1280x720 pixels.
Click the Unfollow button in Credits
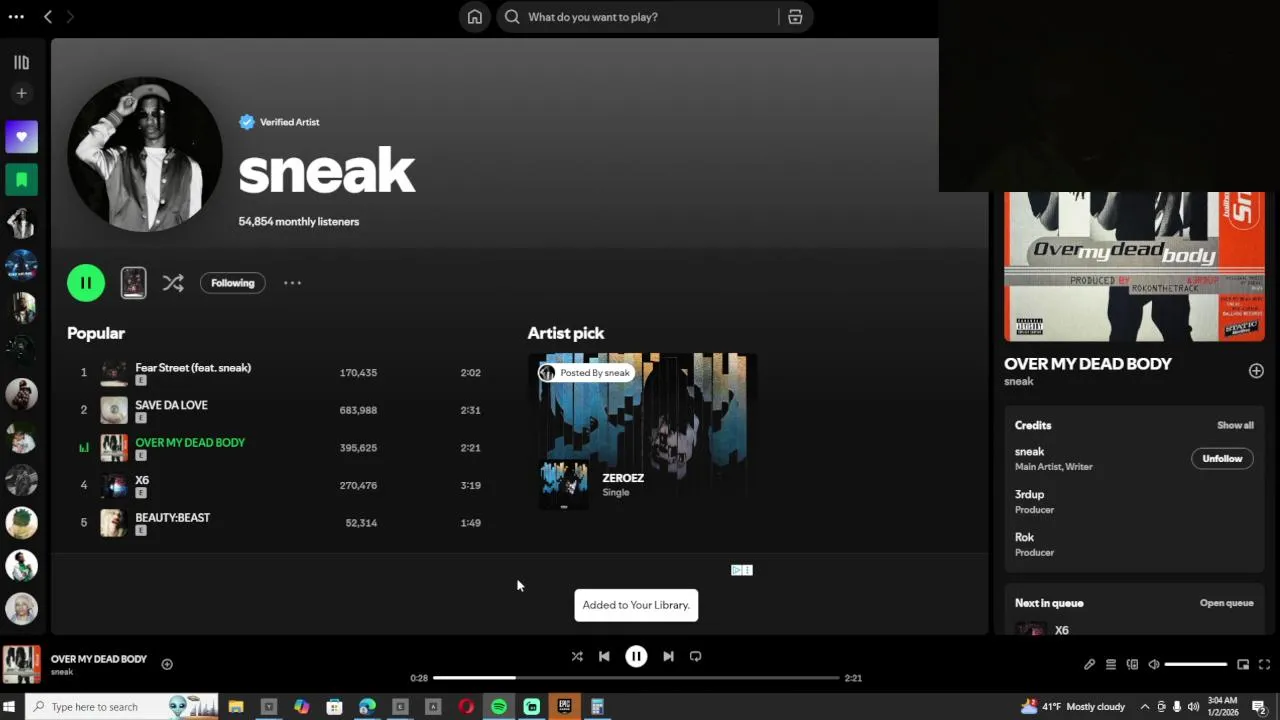(x=1222, y=459)
